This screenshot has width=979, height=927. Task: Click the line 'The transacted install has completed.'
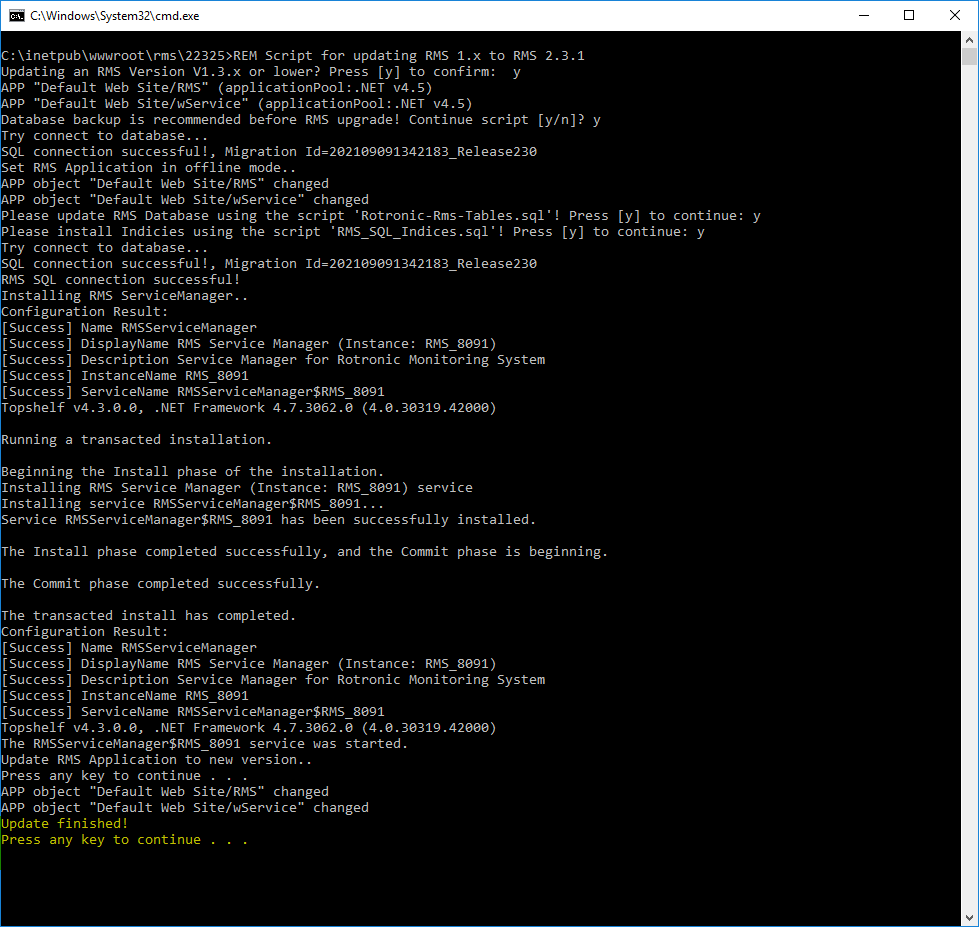pyautogui.click(x=149, y=616)
